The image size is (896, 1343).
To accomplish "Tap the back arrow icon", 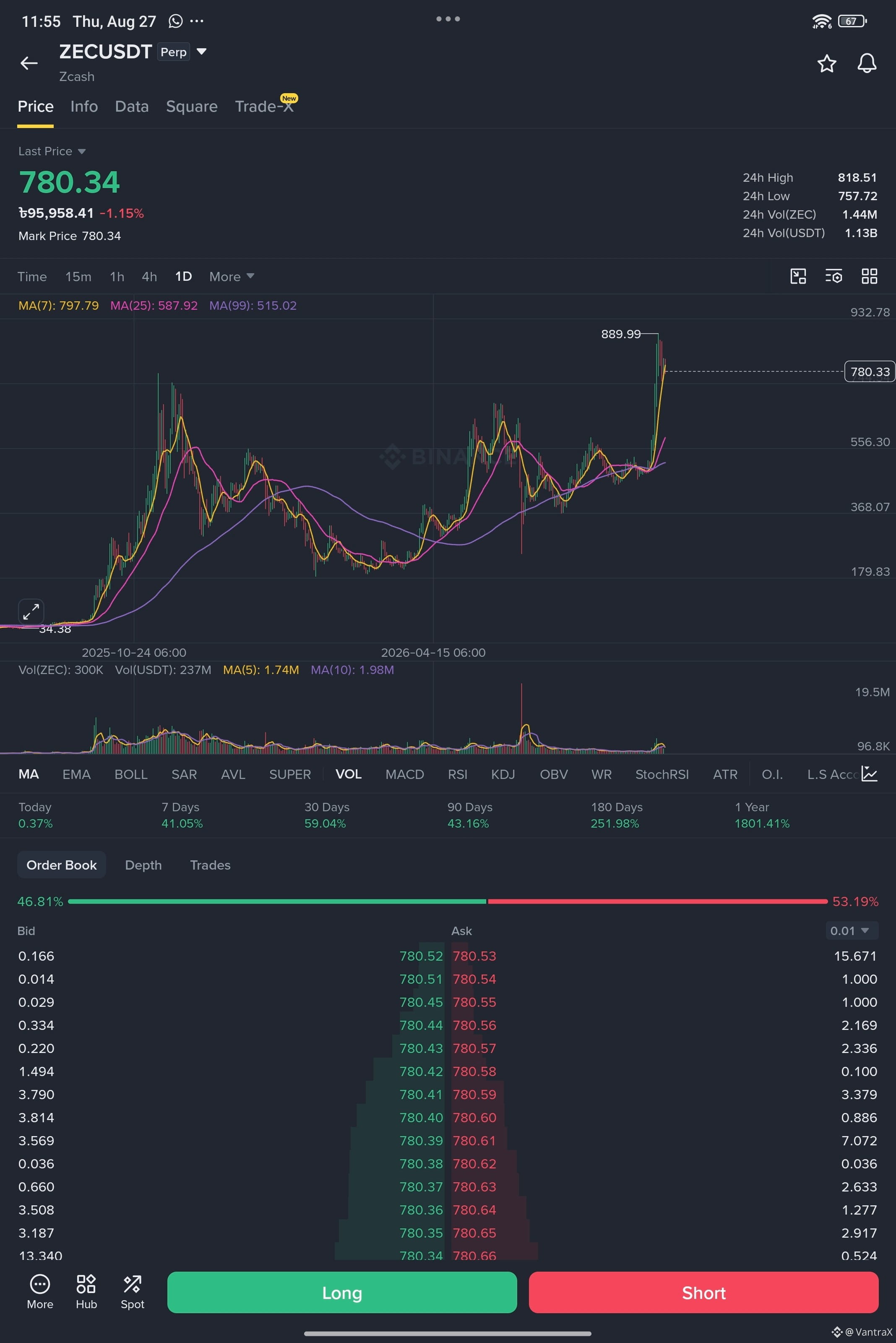I will point(29,63).
